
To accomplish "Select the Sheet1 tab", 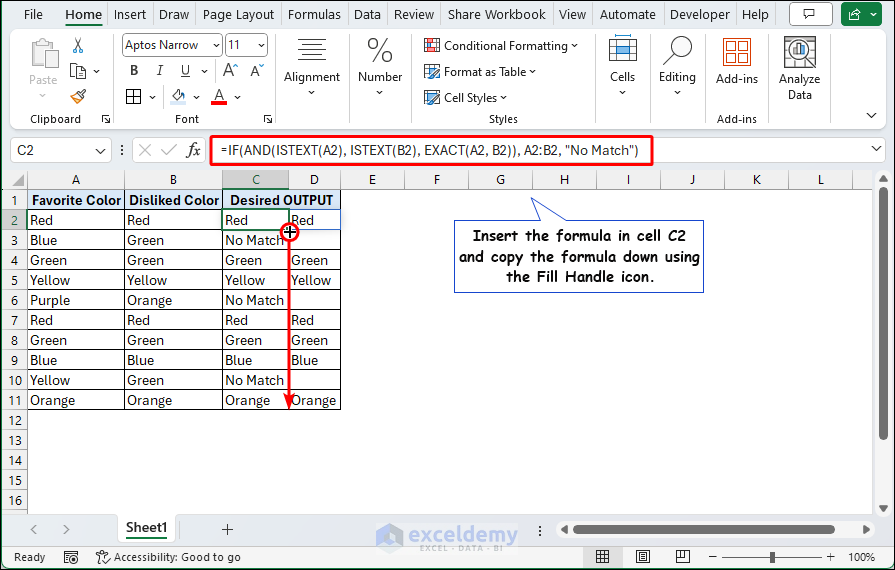I will tap(147, 528).
